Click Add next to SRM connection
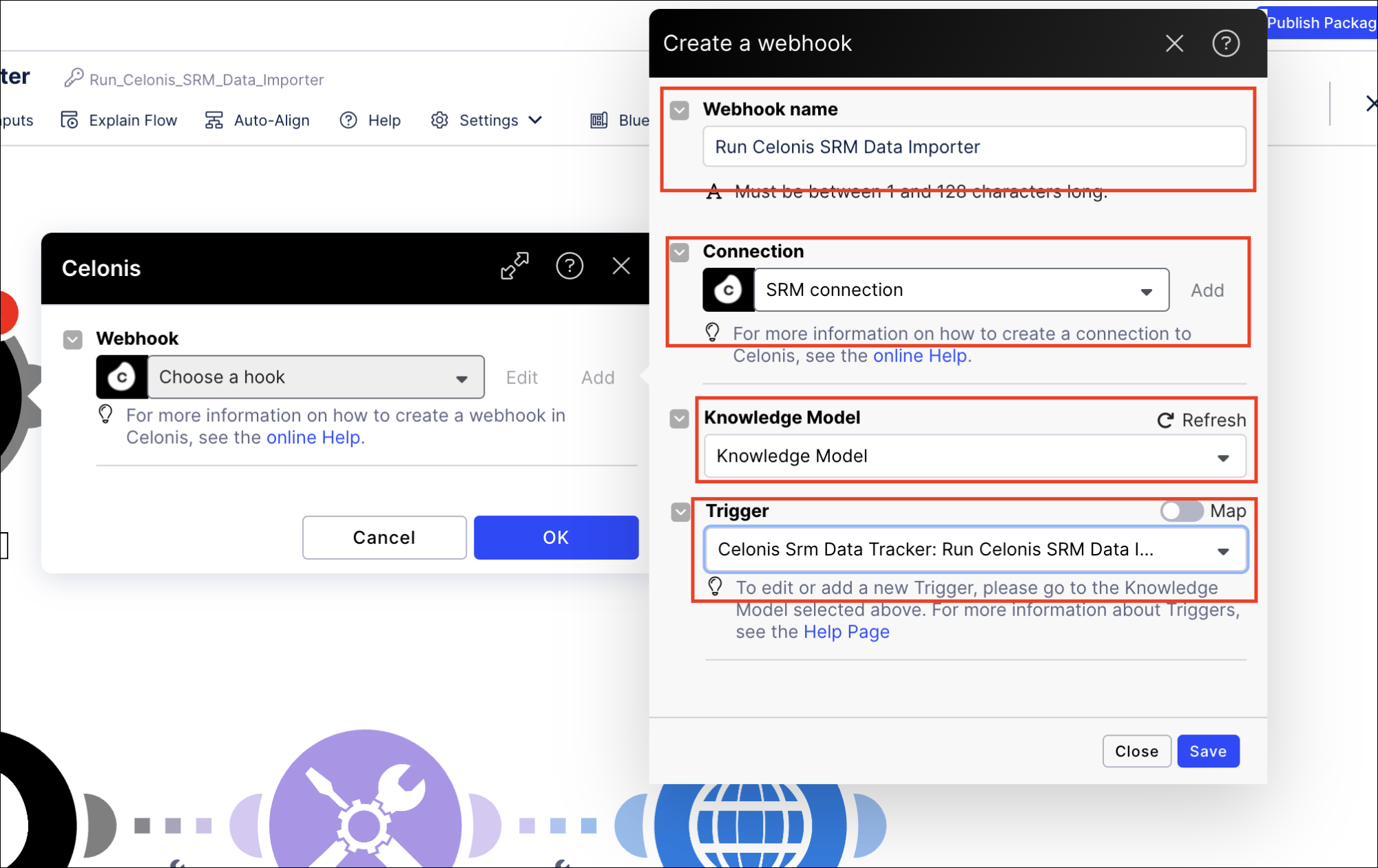This screenshot has width=1378, height=868. click(x=1207, y=290)
